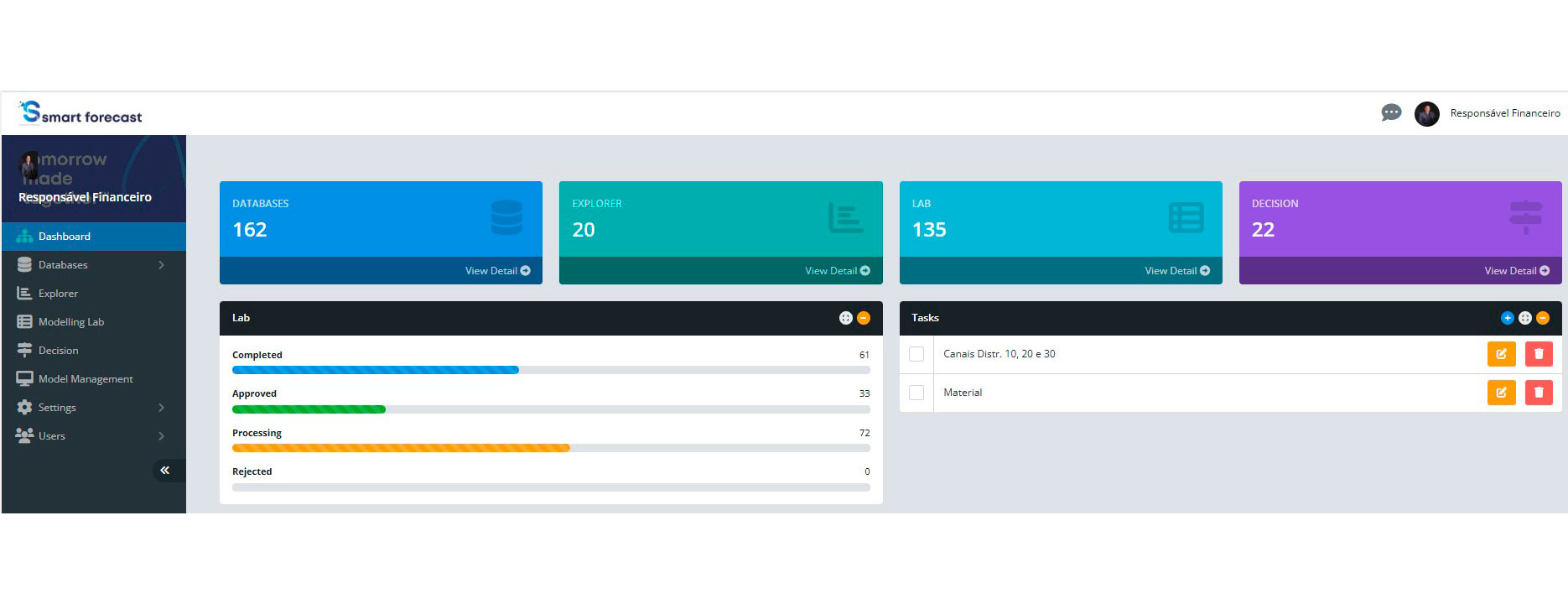Click the edit icon for Canais Distr. task
Image resolution: width=1568 pixels, height=604 pixels.
[1501, 354]
